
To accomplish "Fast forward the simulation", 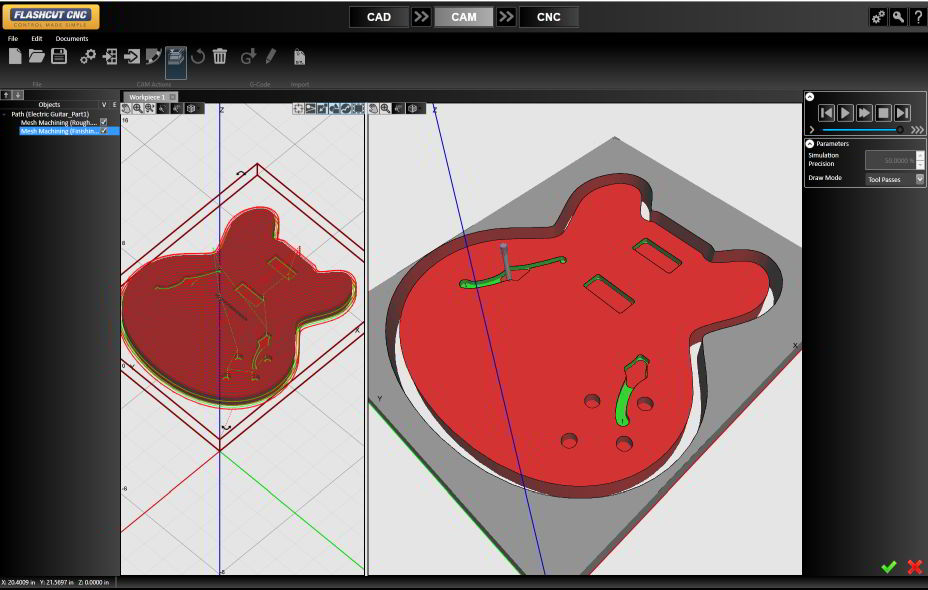I will [x=864, y=112].
